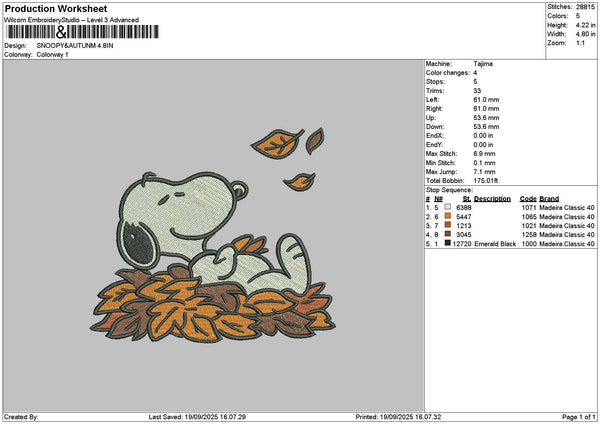Click the Zoom value '1:1'

[580, 43]
